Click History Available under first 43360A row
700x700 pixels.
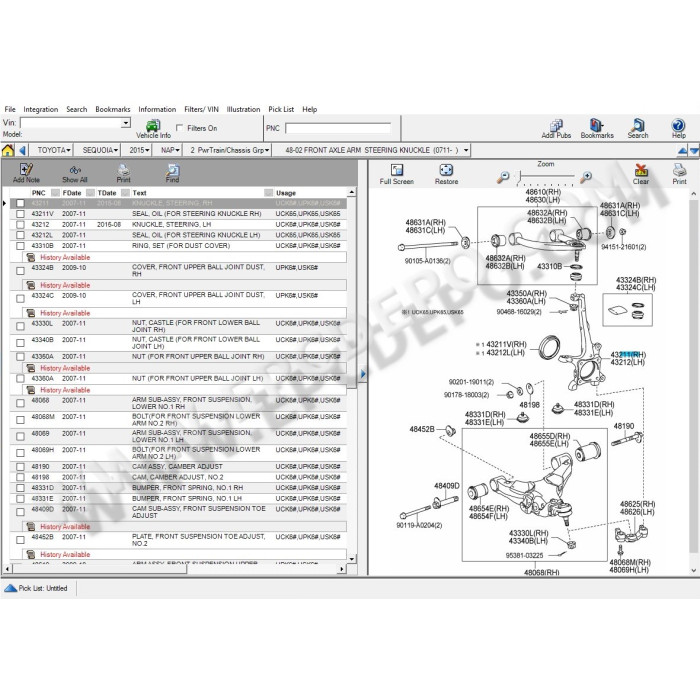coord(65,368)
